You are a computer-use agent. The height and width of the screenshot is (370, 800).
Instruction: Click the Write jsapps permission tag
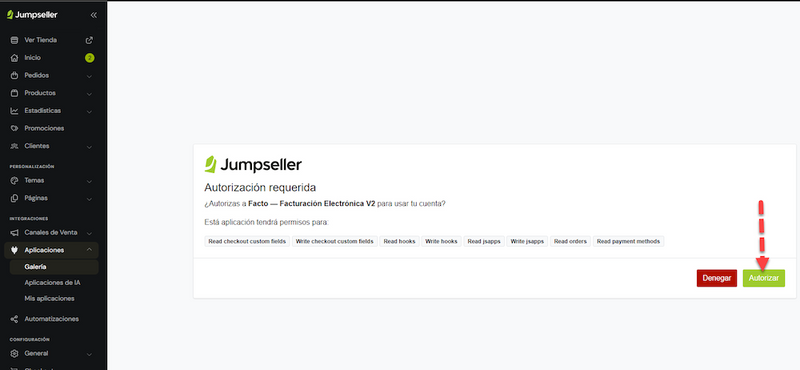pos(527,241)
